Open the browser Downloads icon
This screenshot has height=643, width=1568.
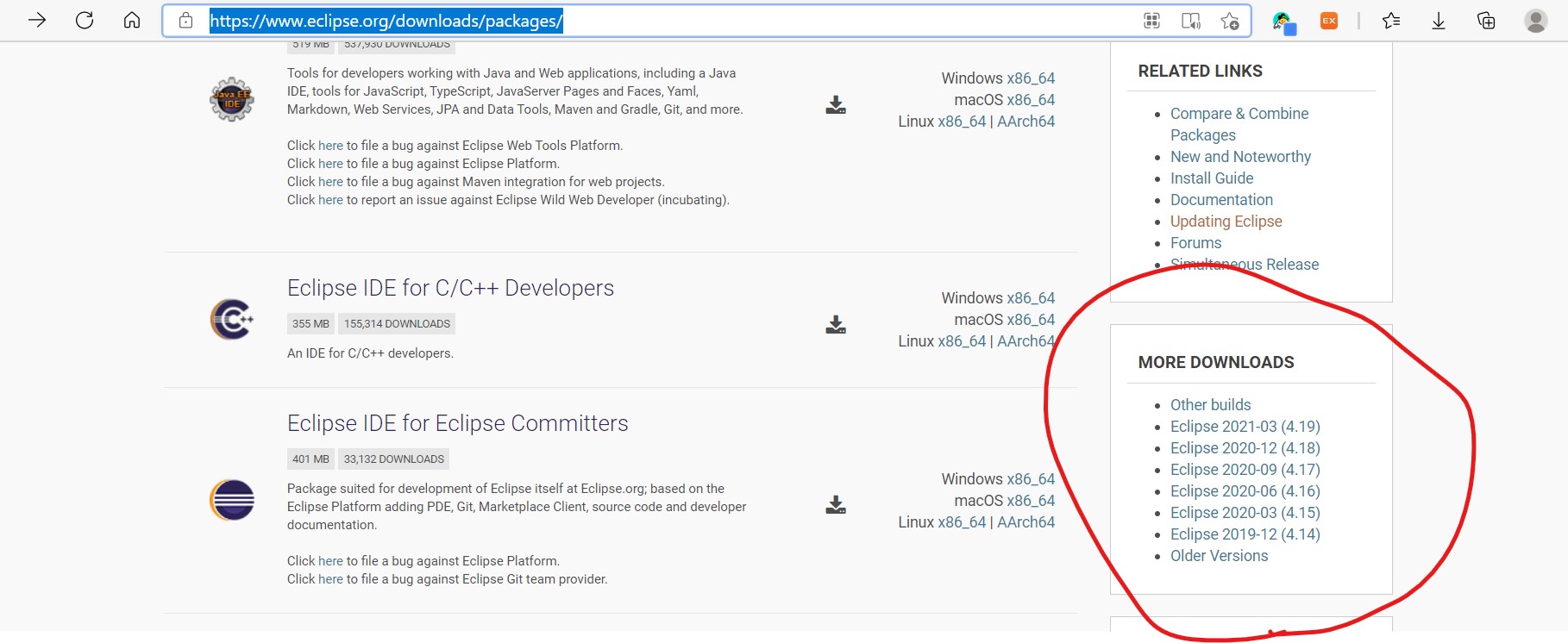pos(1439,21)
